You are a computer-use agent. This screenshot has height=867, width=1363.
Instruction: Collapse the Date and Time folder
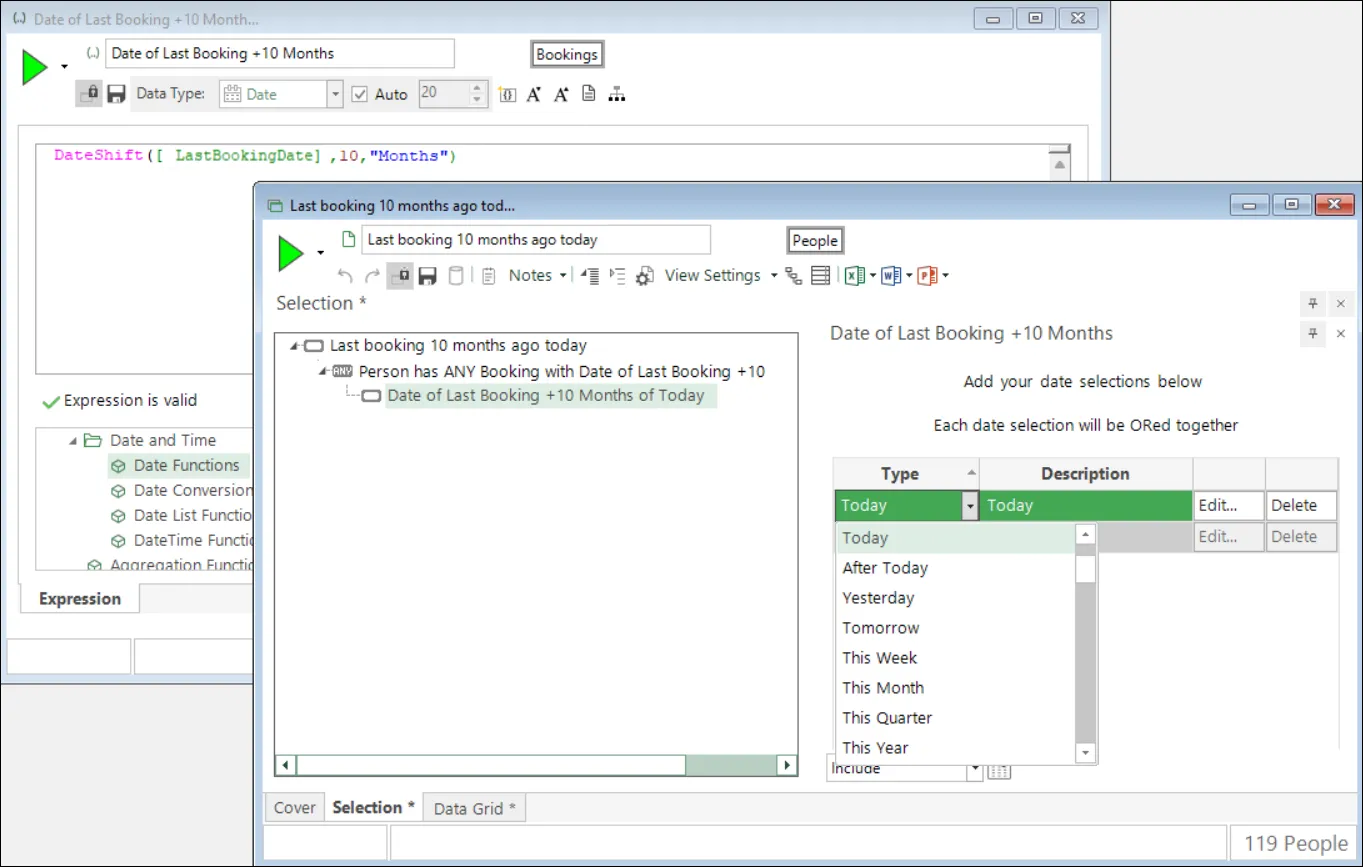73,441
